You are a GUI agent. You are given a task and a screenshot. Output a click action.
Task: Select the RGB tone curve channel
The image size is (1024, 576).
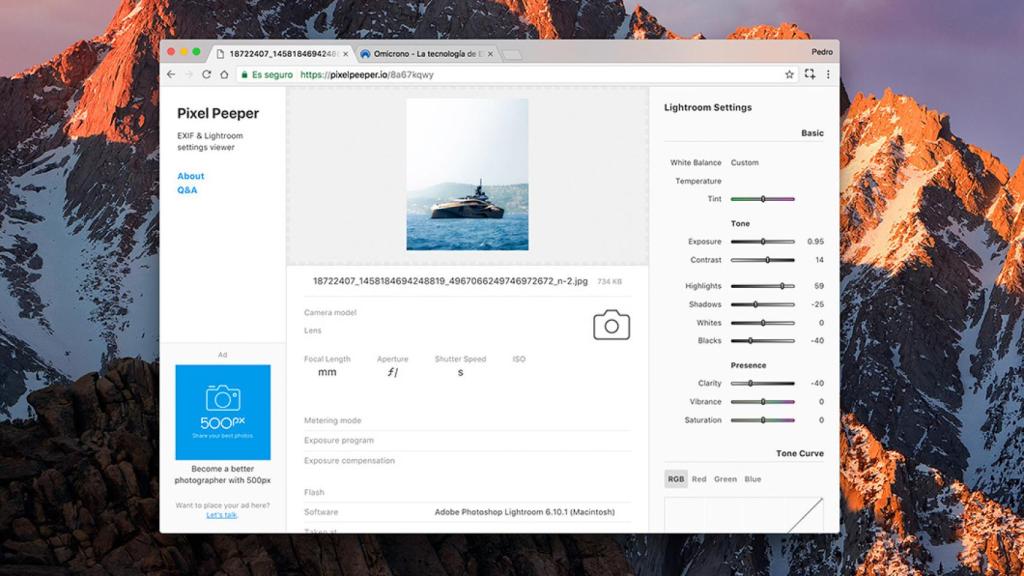pos(676,479)
